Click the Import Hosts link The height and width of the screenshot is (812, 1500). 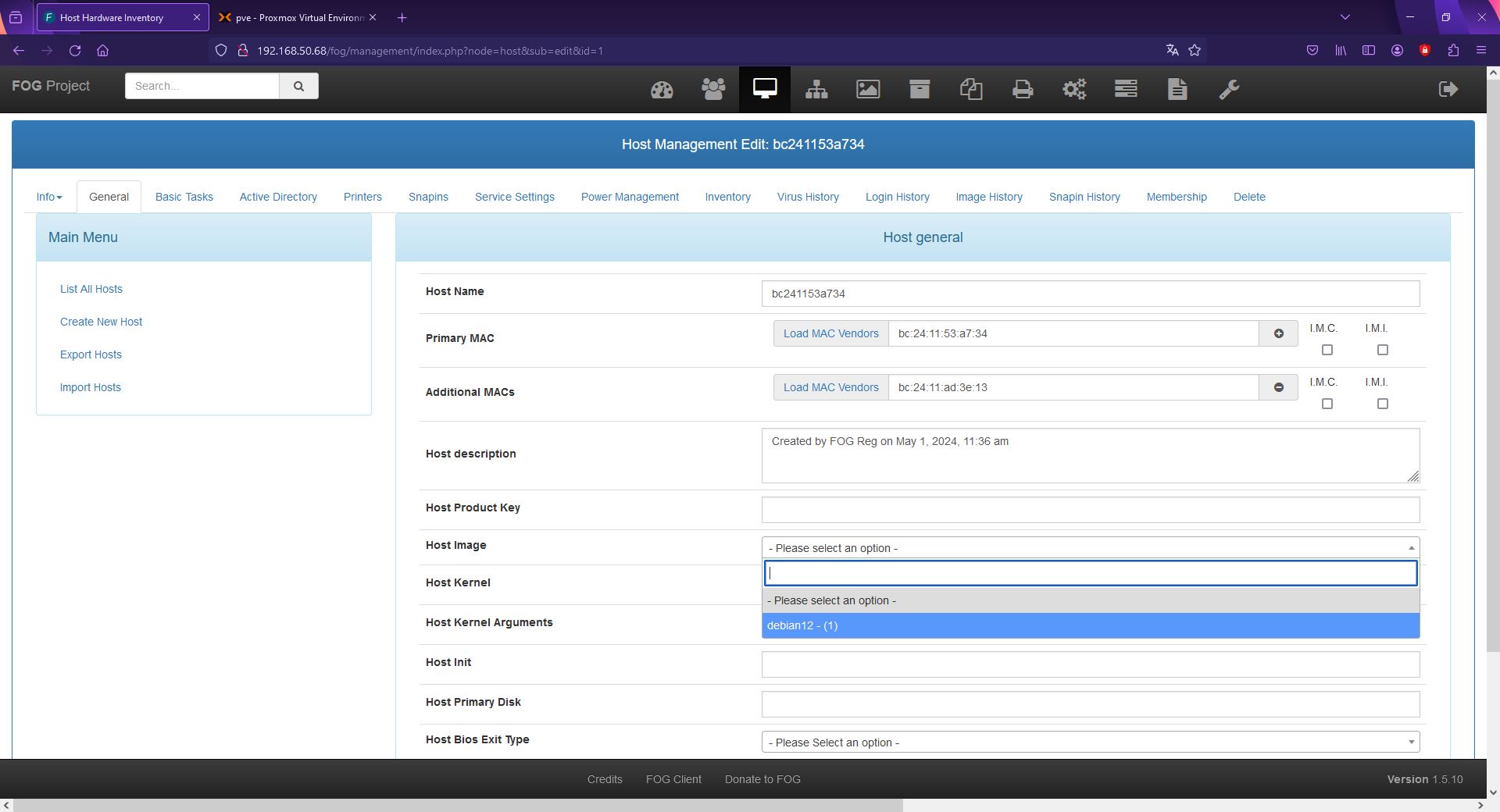91,387
